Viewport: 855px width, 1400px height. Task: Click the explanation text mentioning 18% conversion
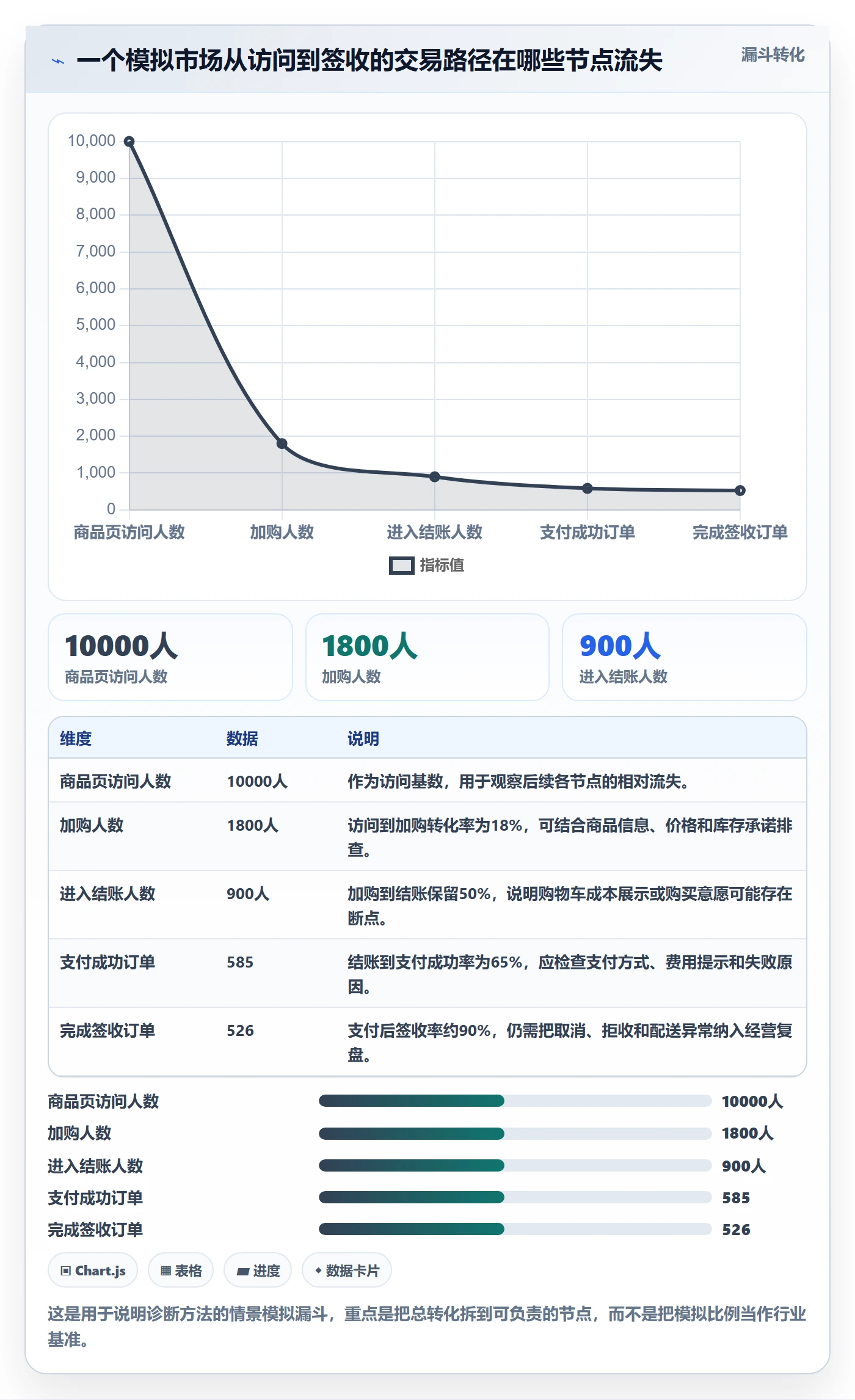point(570,837)
